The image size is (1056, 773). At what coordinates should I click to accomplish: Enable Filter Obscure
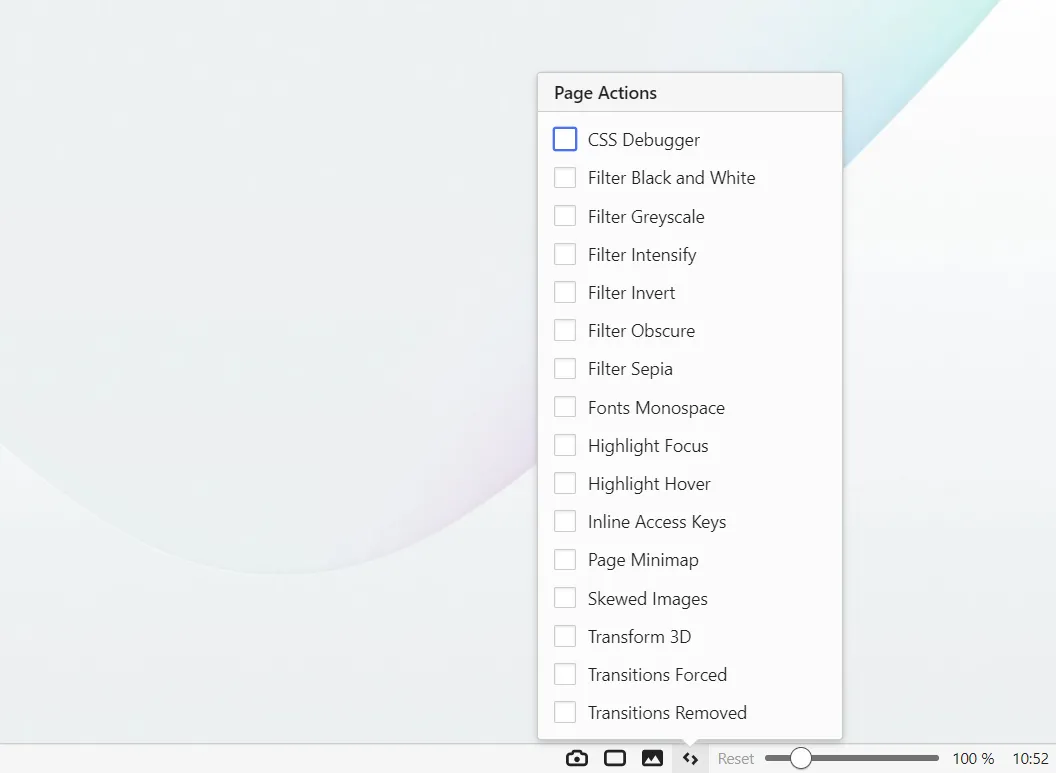pyautogui.click(x=565, y=331)
